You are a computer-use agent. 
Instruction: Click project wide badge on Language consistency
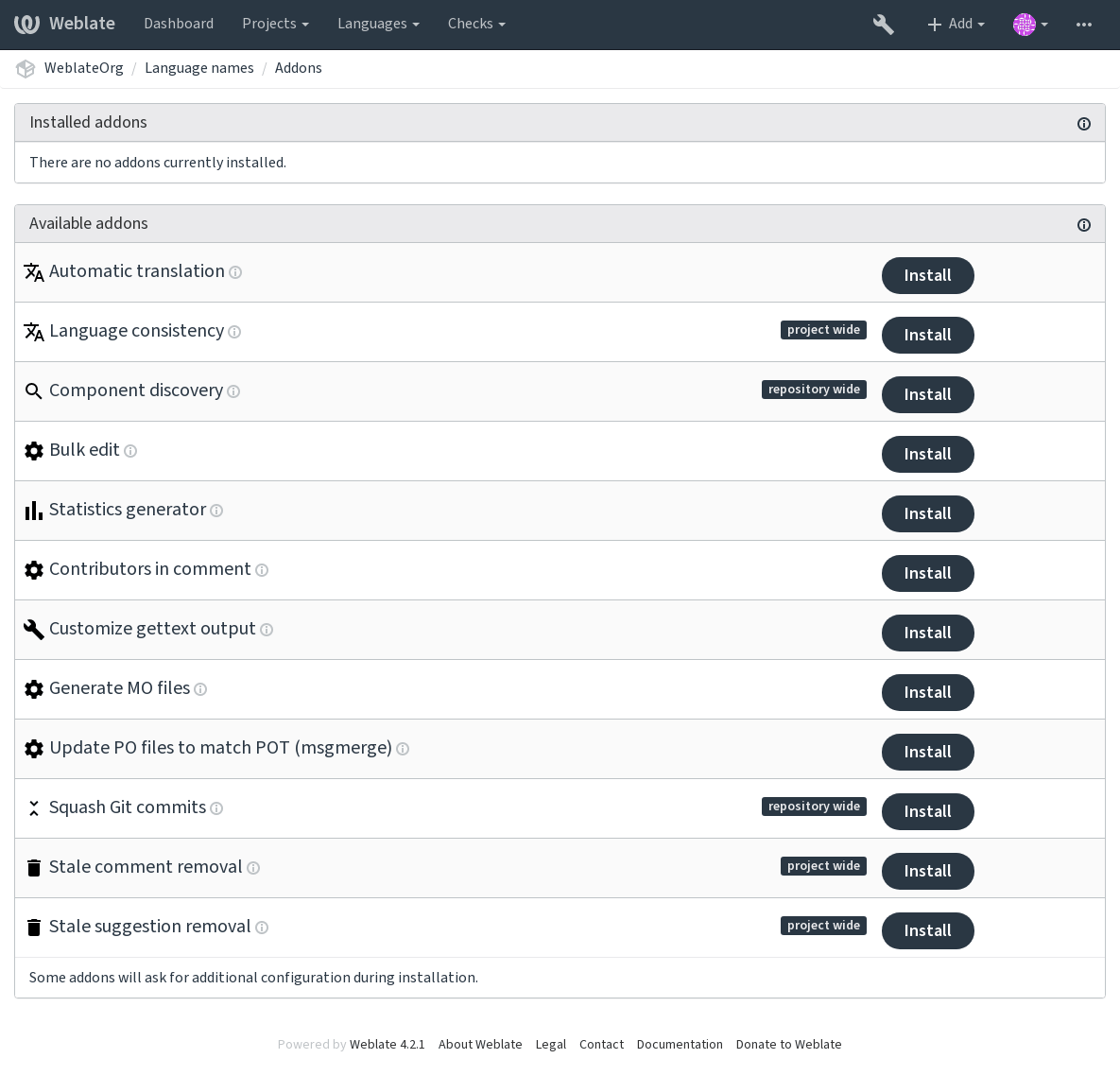[823, 330]
